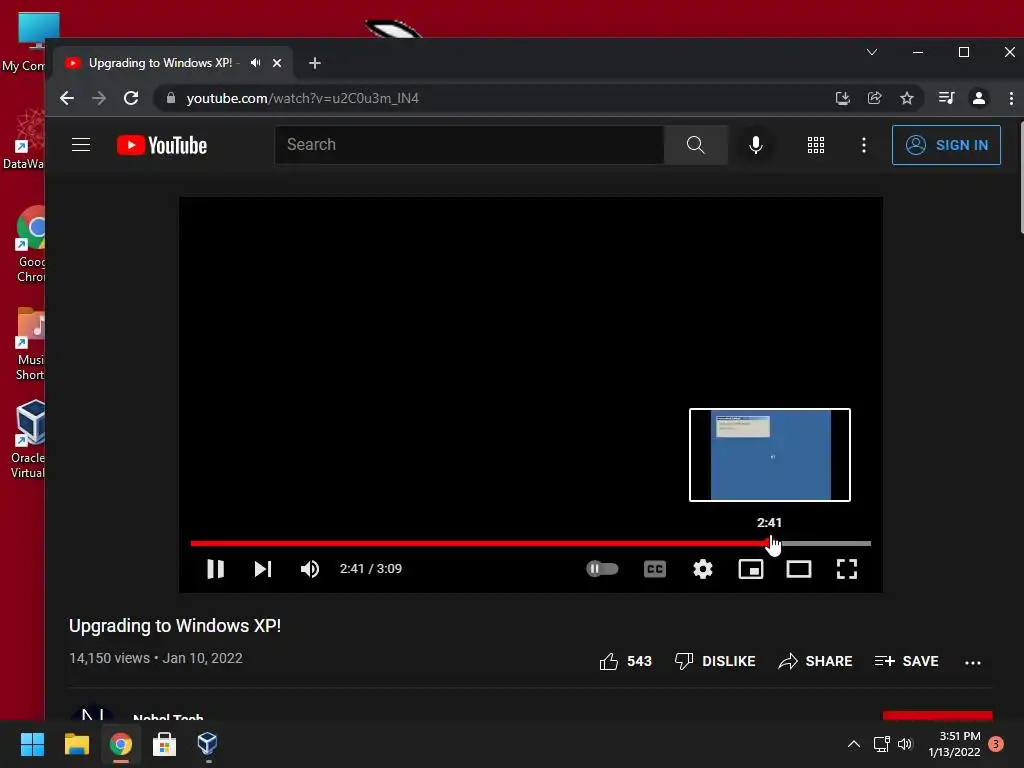The image size is (1024, 768).
Task: Open system volume tray icon
Action: [904, 744]
